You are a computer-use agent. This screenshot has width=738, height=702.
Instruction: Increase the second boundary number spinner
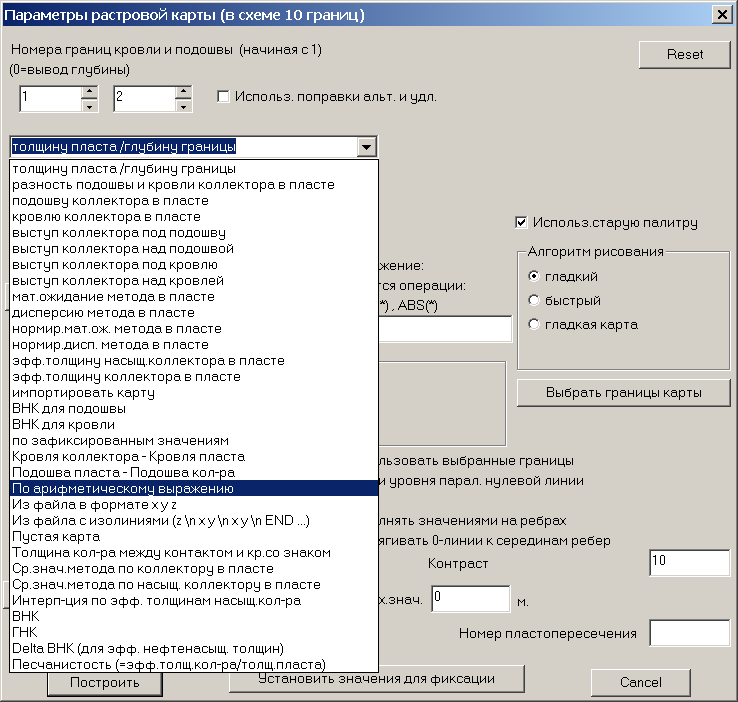[184, 91]
